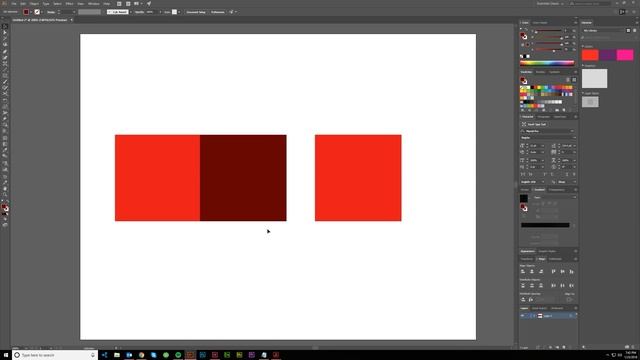Click the Fill/Stroke indicator in Gradient panel
640x360 pixels.
coord(523,208)
